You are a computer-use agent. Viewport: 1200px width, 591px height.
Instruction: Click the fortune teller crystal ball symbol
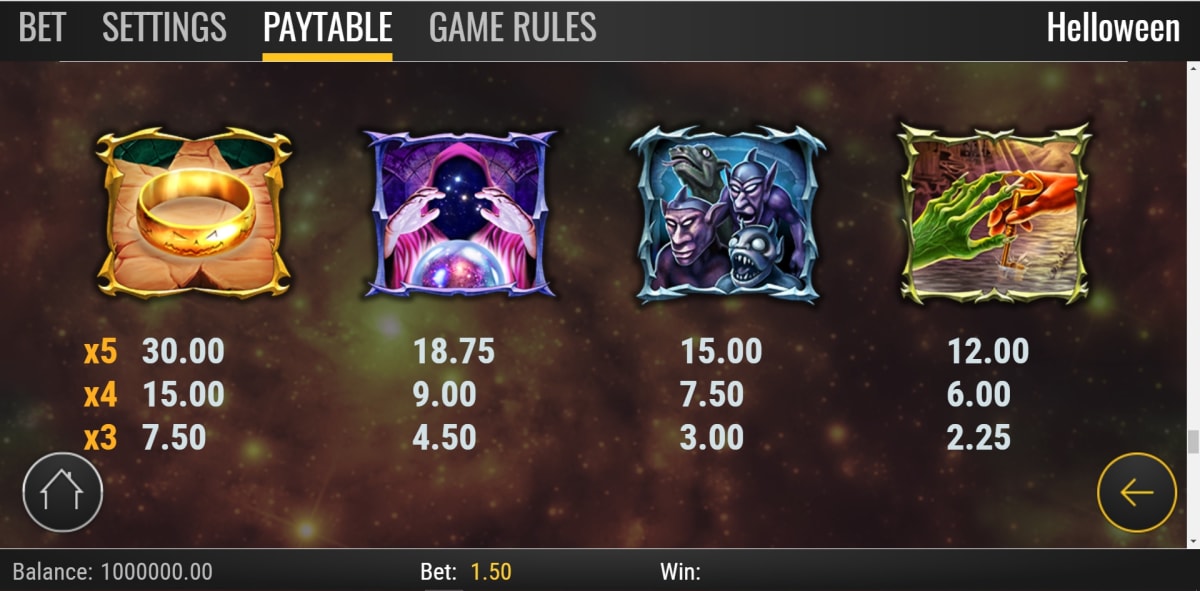(x=460, y=212)
